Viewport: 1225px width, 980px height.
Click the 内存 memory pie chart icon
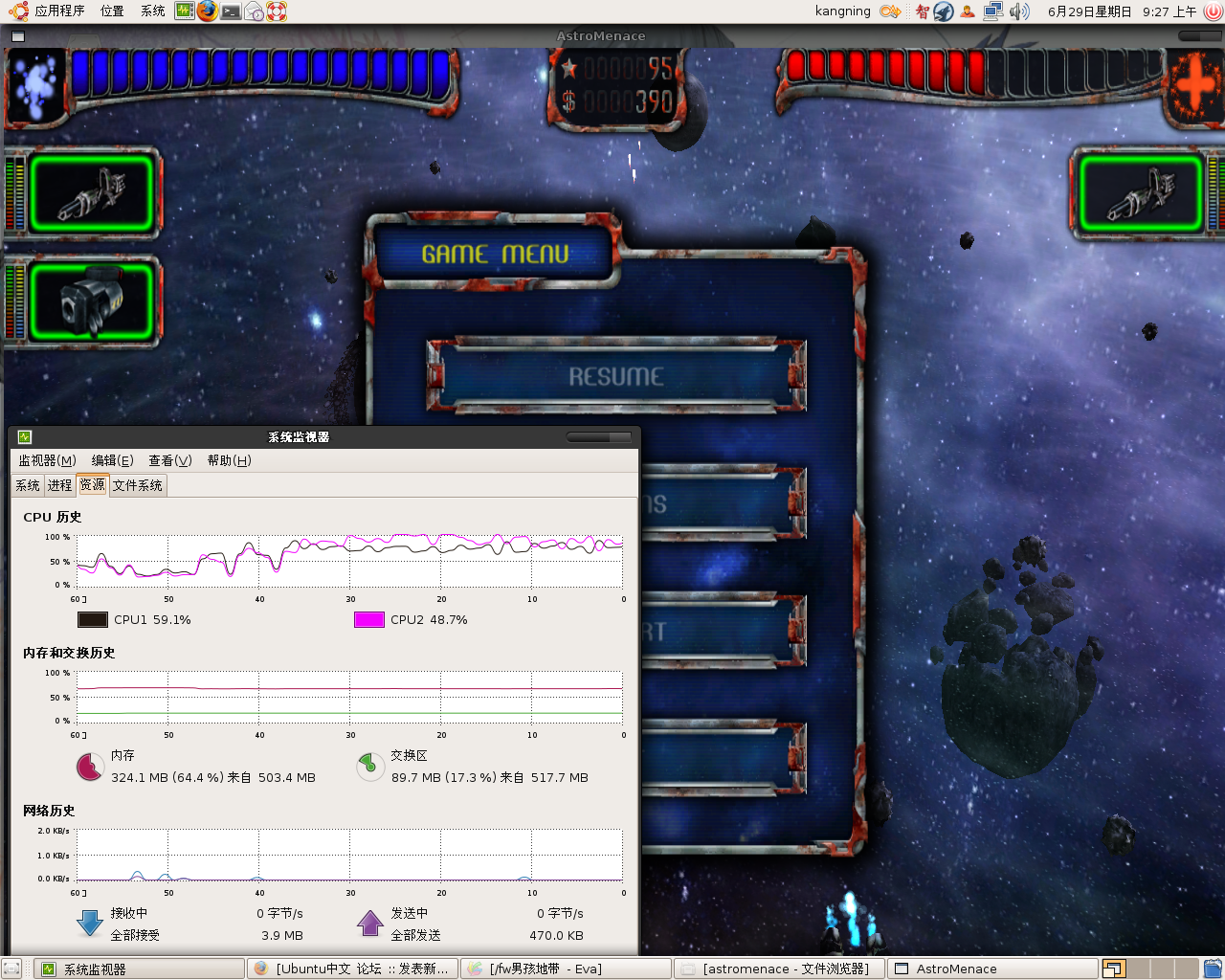point(90,767)
